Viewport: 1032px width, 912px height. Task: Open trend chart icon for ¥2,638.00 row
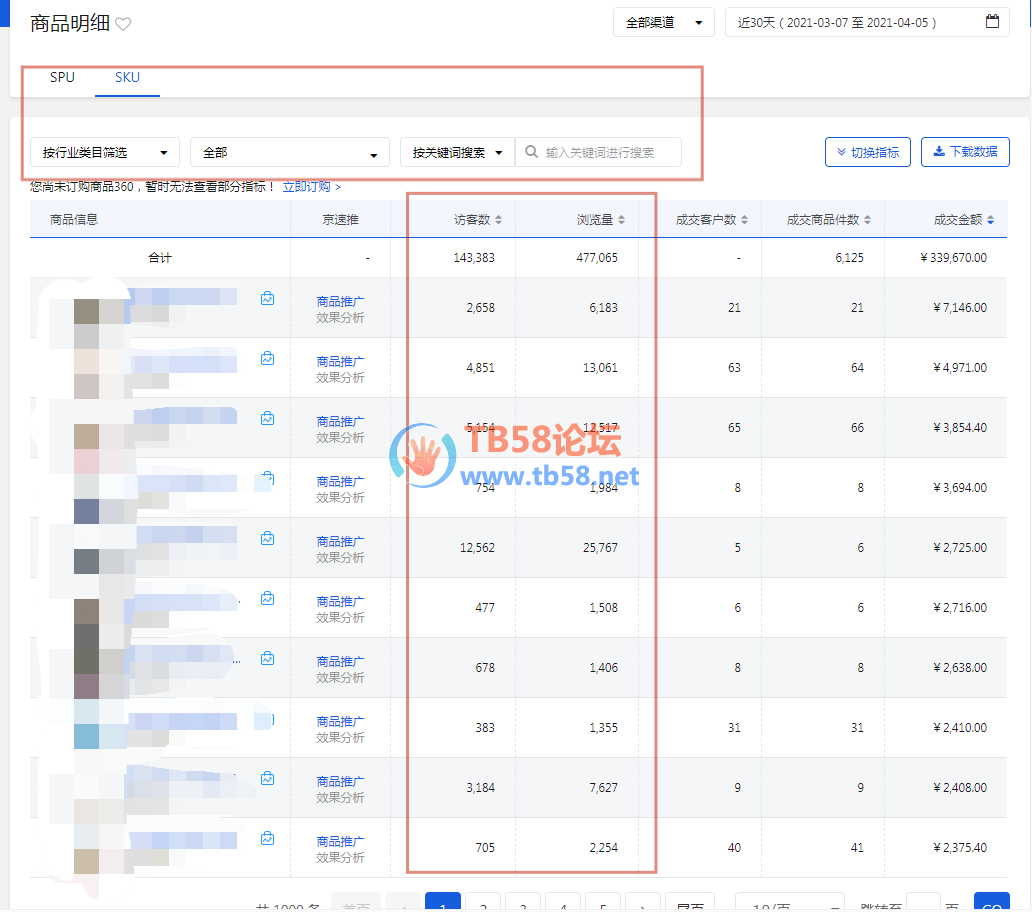pyautogui.click(x=267, y=659)
